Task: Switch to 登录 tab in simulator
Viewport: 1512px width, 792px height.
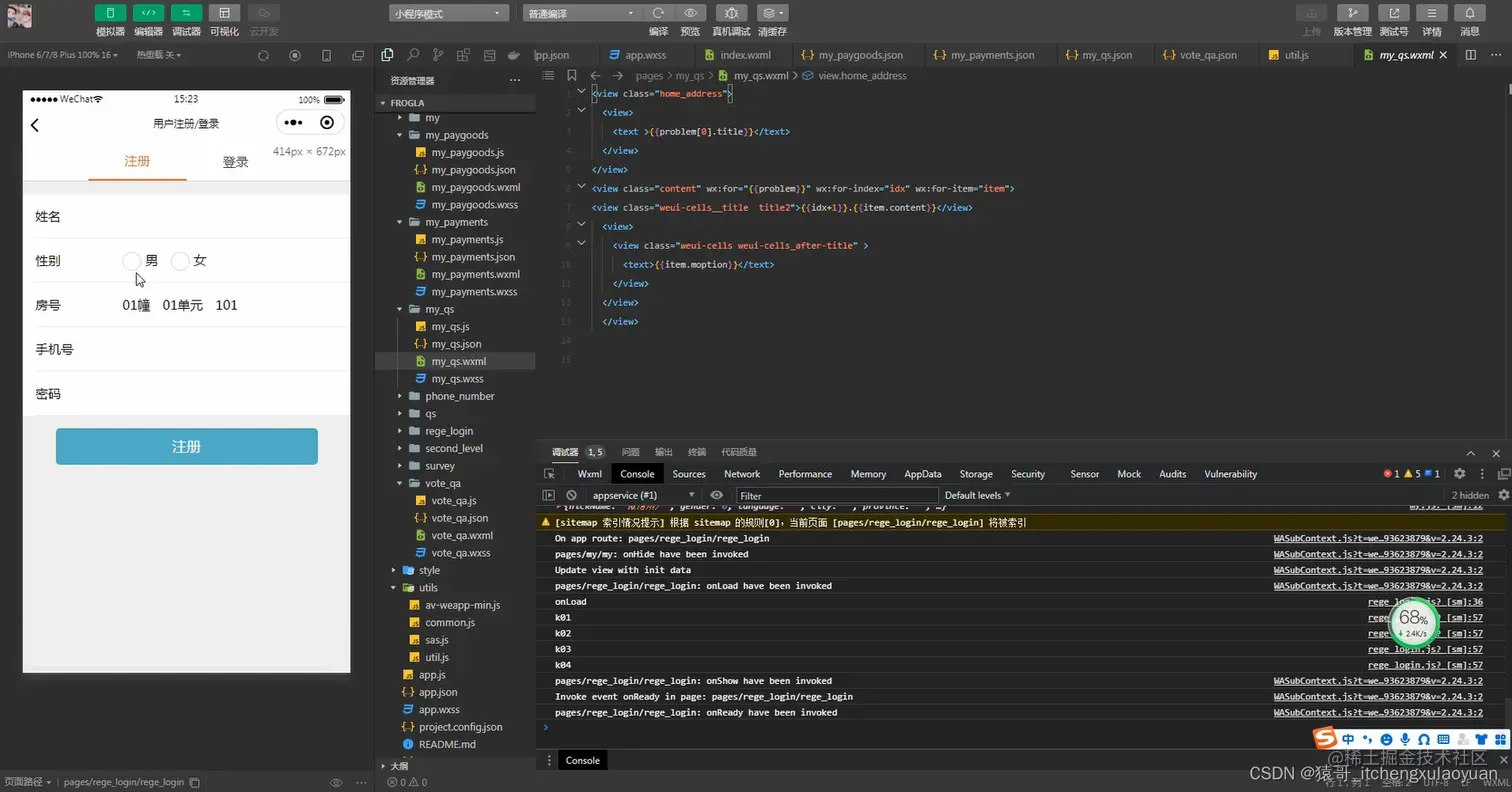Action: pos(236,162)
